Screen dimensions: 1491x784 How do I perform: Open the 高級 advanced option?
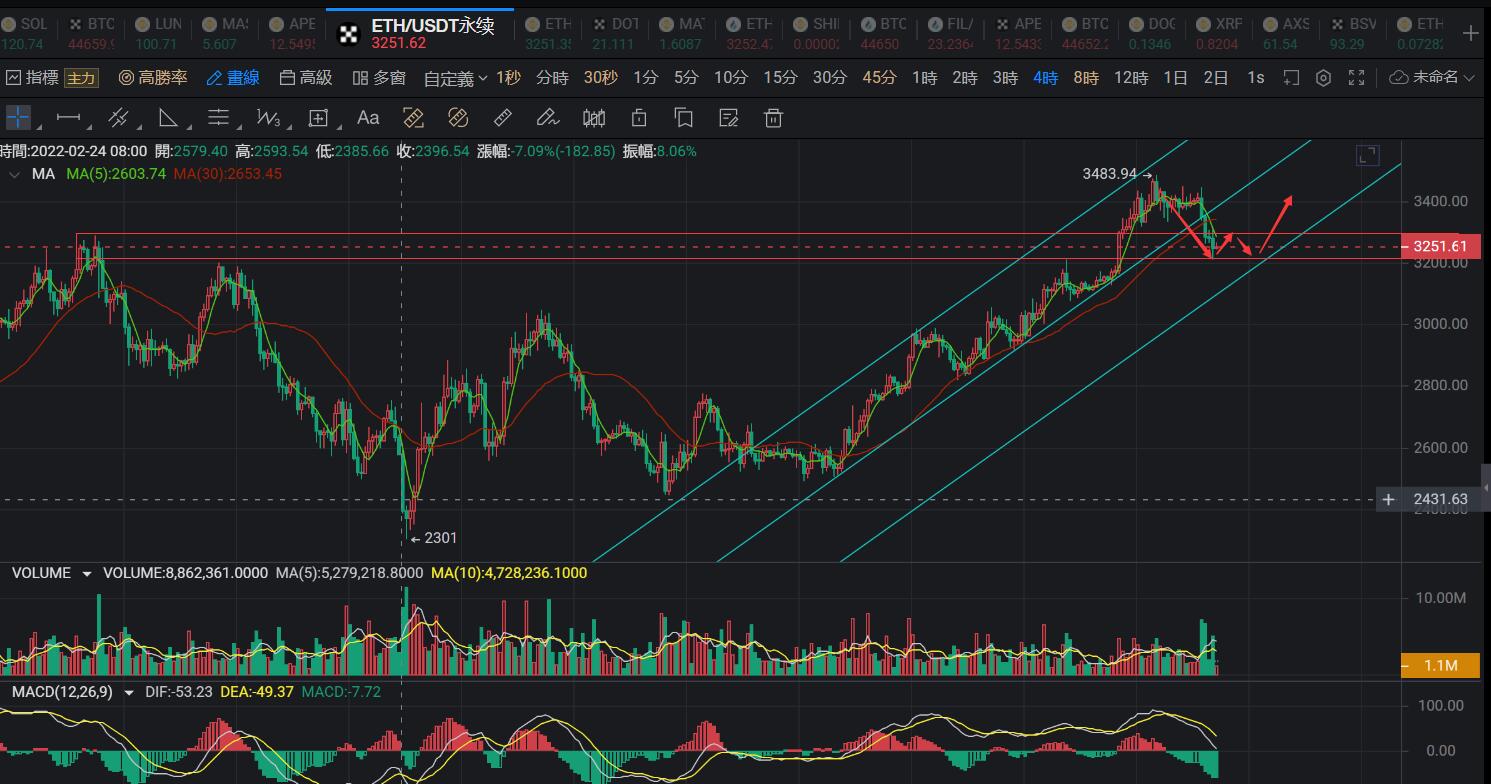click(306, 78)
